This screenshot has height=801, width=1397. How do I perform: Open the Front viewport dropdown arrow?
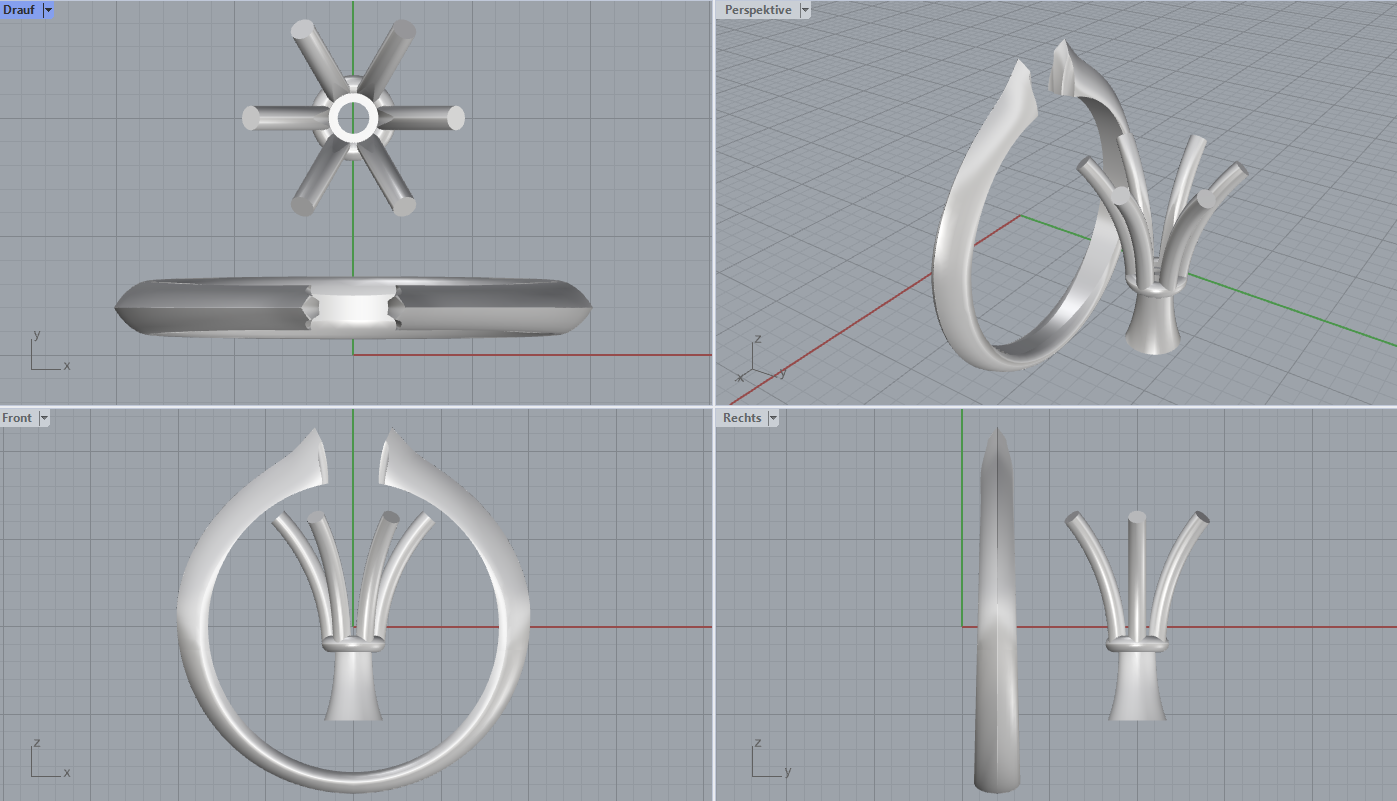[44, 418]
